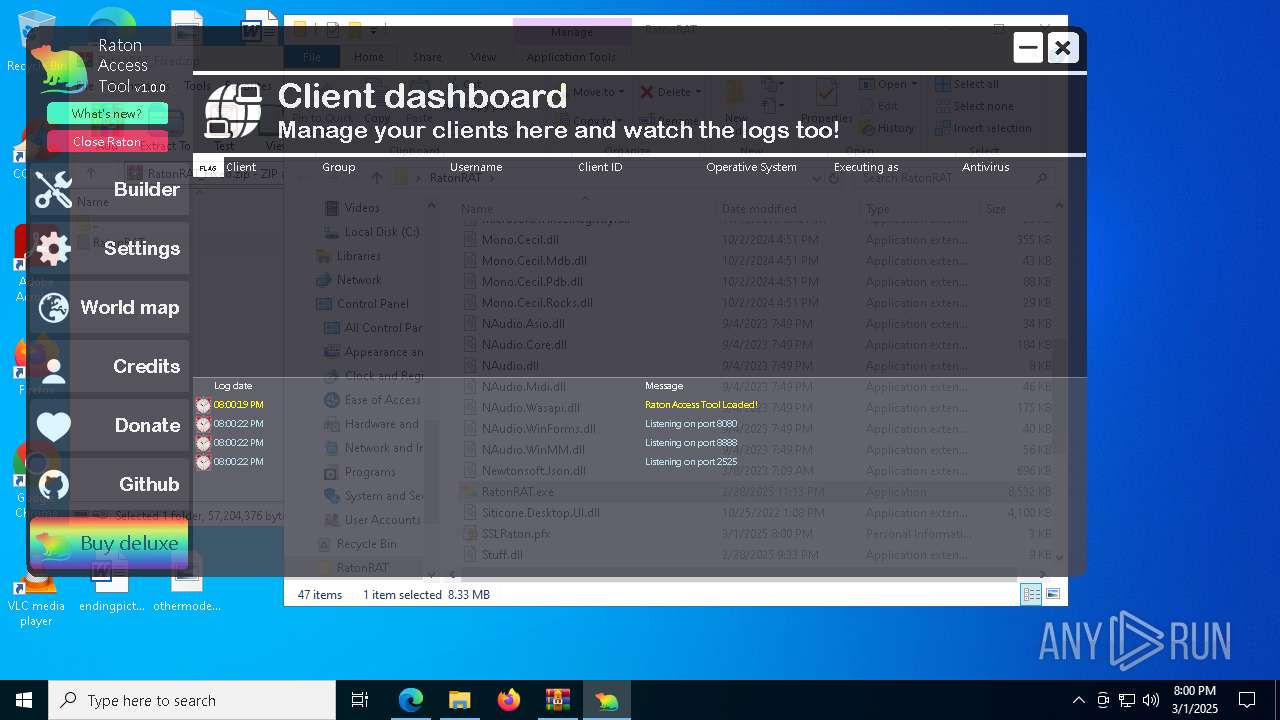Open the Share tab in File Explorer

[x=427, y=57]
